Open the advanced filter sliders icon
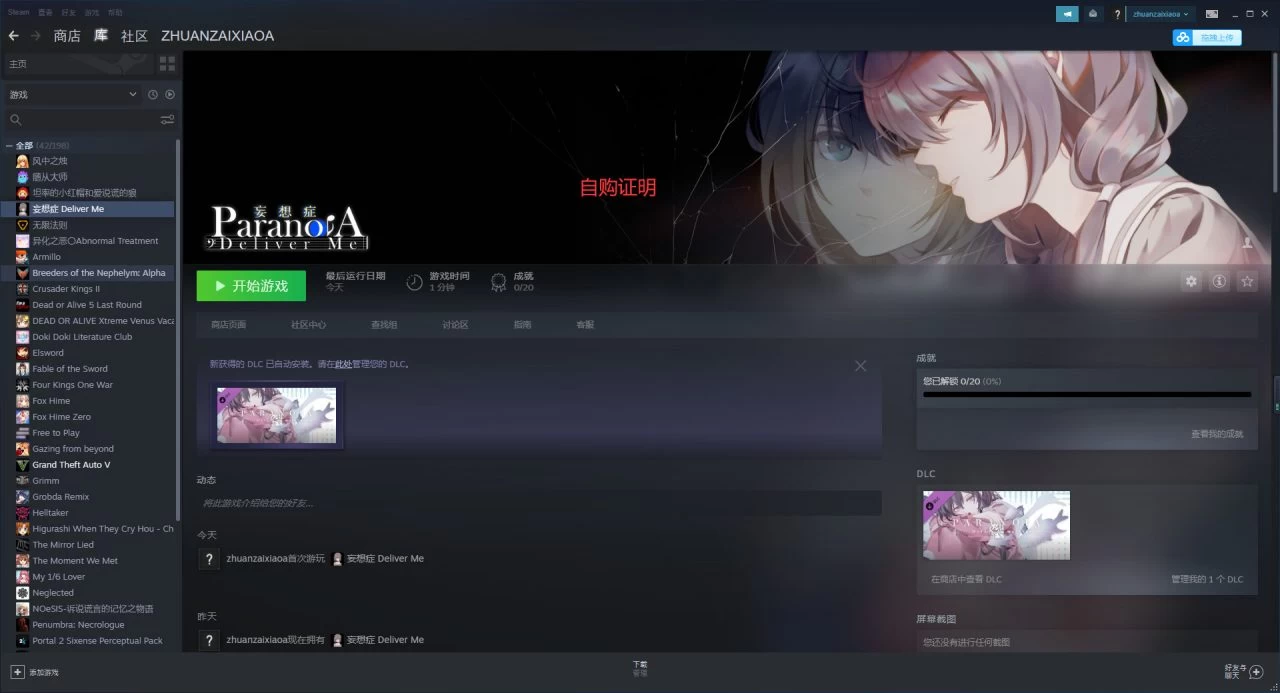This screenshot has width=1280, height=693. point(167,119)
